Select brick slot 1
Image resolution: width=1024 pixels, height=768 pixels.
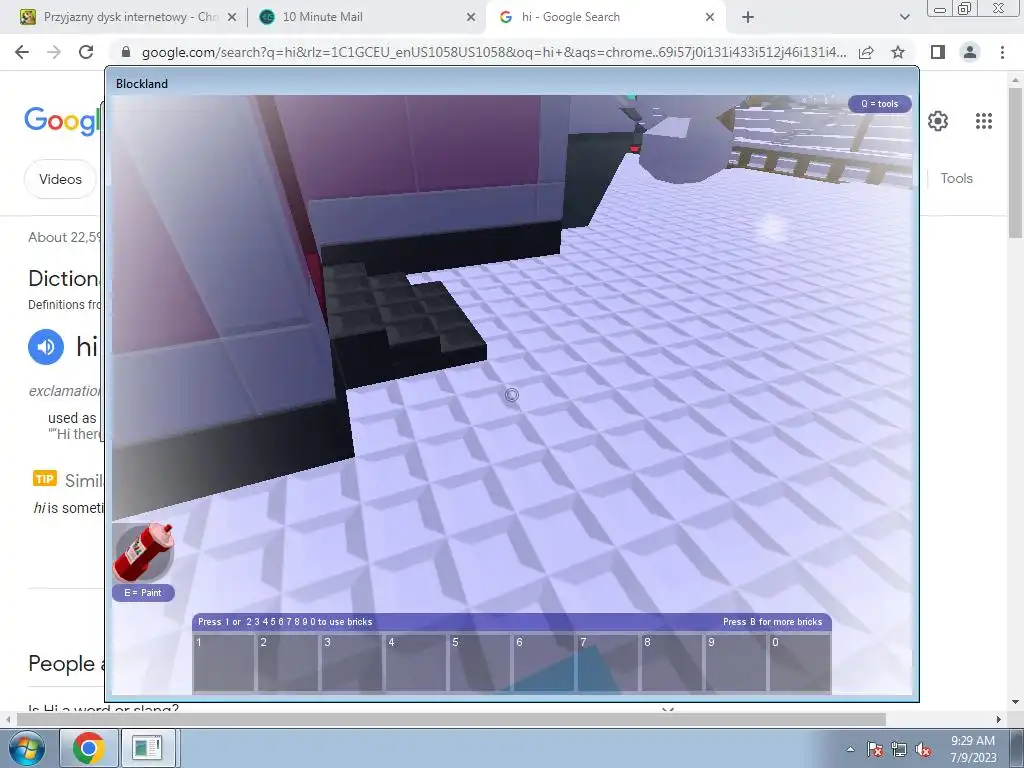[x=223, y=662]
